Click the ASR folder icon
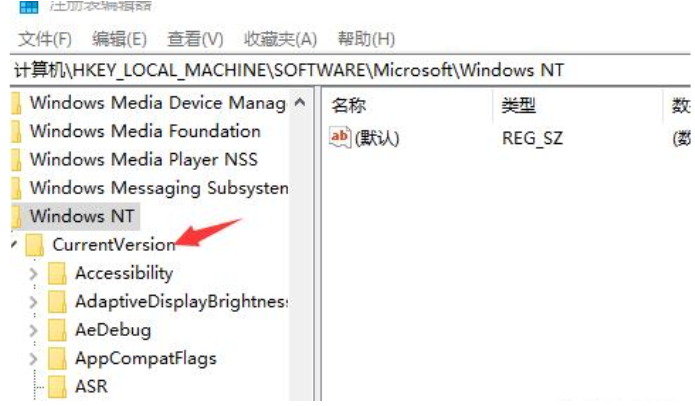 click(x=57, y=386)
